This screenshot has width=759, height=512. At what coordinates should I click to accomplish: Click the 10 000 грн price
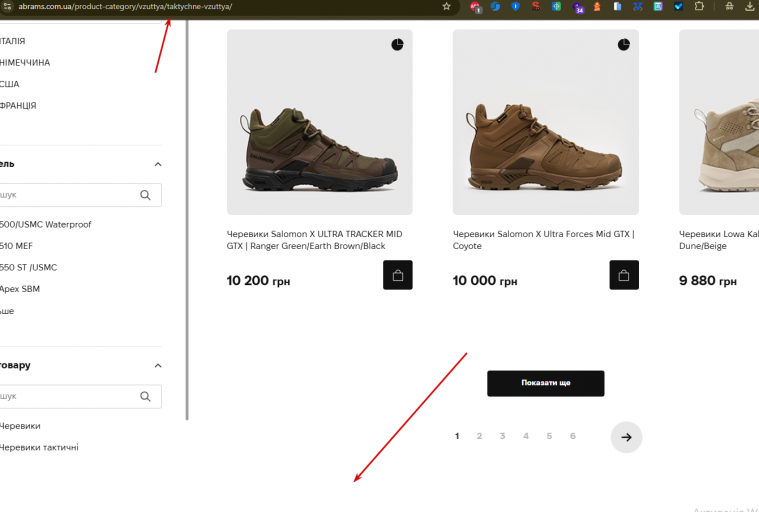pos(485,281)
